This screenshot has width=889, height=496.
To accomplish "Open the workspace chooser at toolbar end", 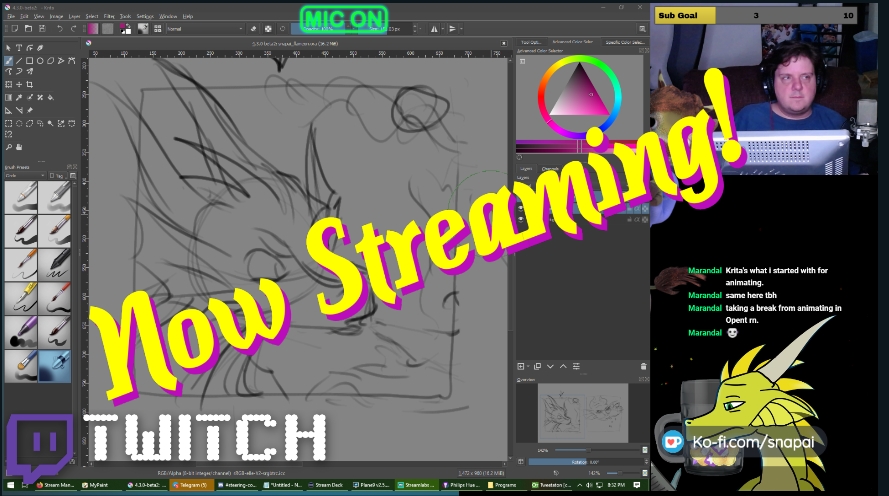I will [x=642, y=29].
